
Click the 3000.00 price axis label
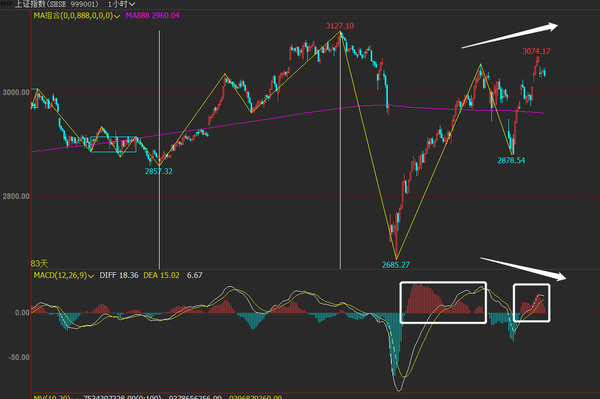(x=16, y=93)
